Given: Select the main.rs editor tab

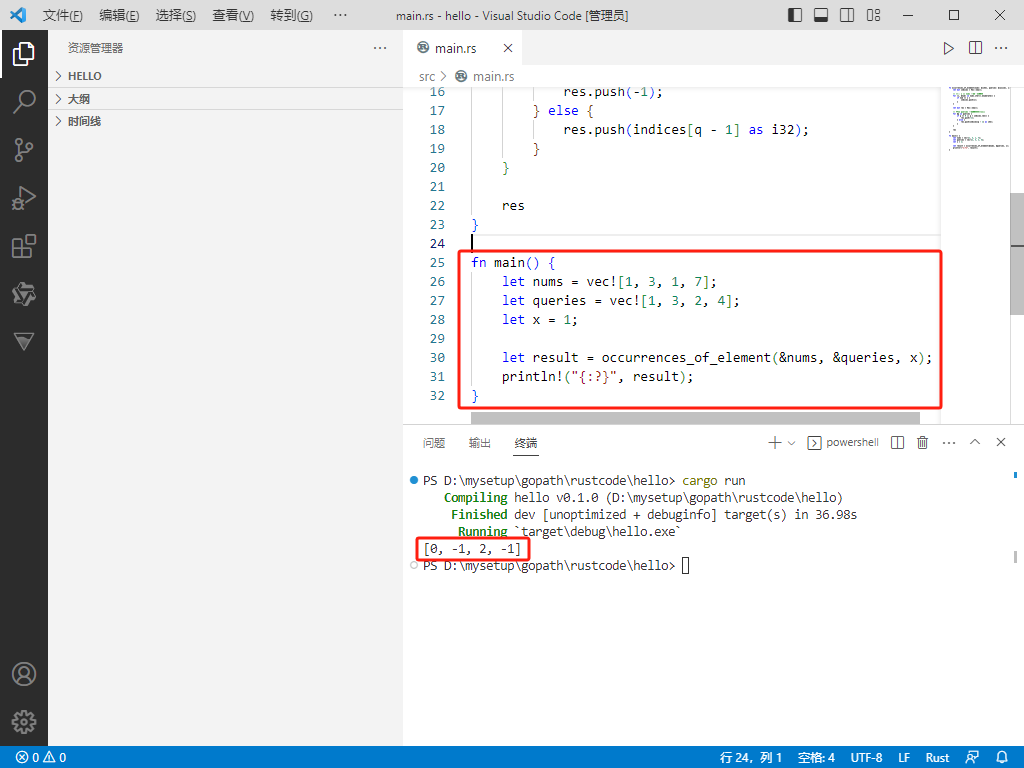Looking at the screenshot, I should pyautogui.click(x=463, y=48).
